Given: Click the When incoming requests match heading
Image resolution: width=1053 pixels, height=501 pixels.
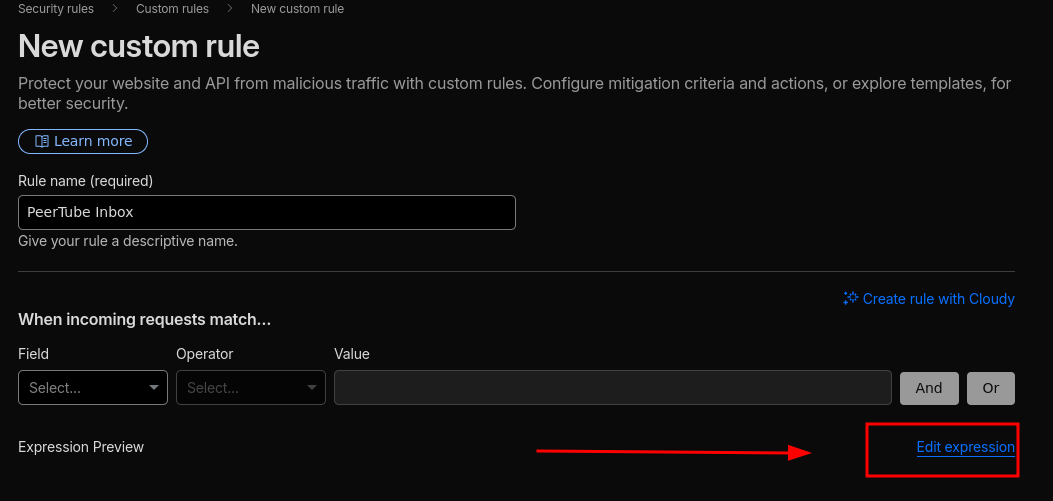Looking at the screenshot, I should tap(144, 320).
